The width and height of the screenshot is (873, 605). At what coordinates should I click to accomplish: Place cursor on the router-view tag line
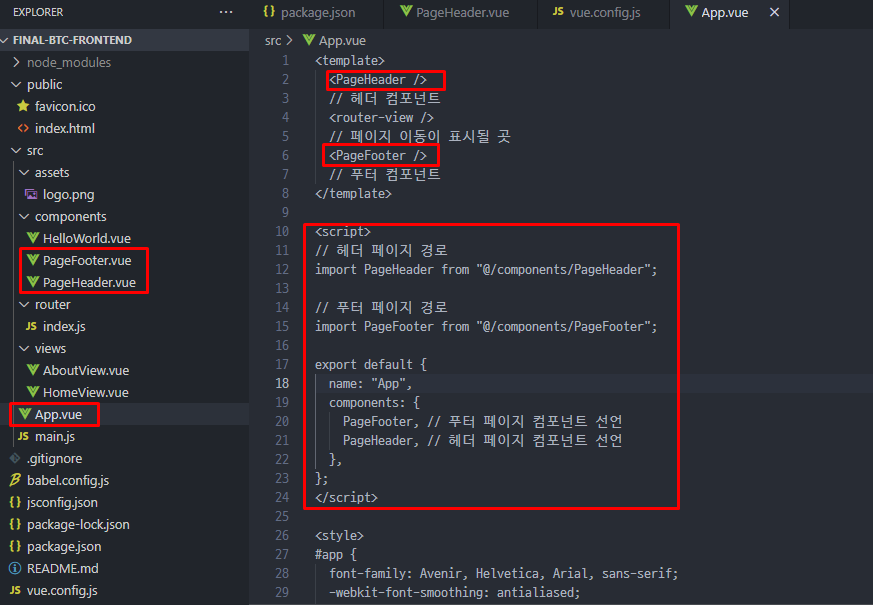pyautogui.click(x=381, y=117)
